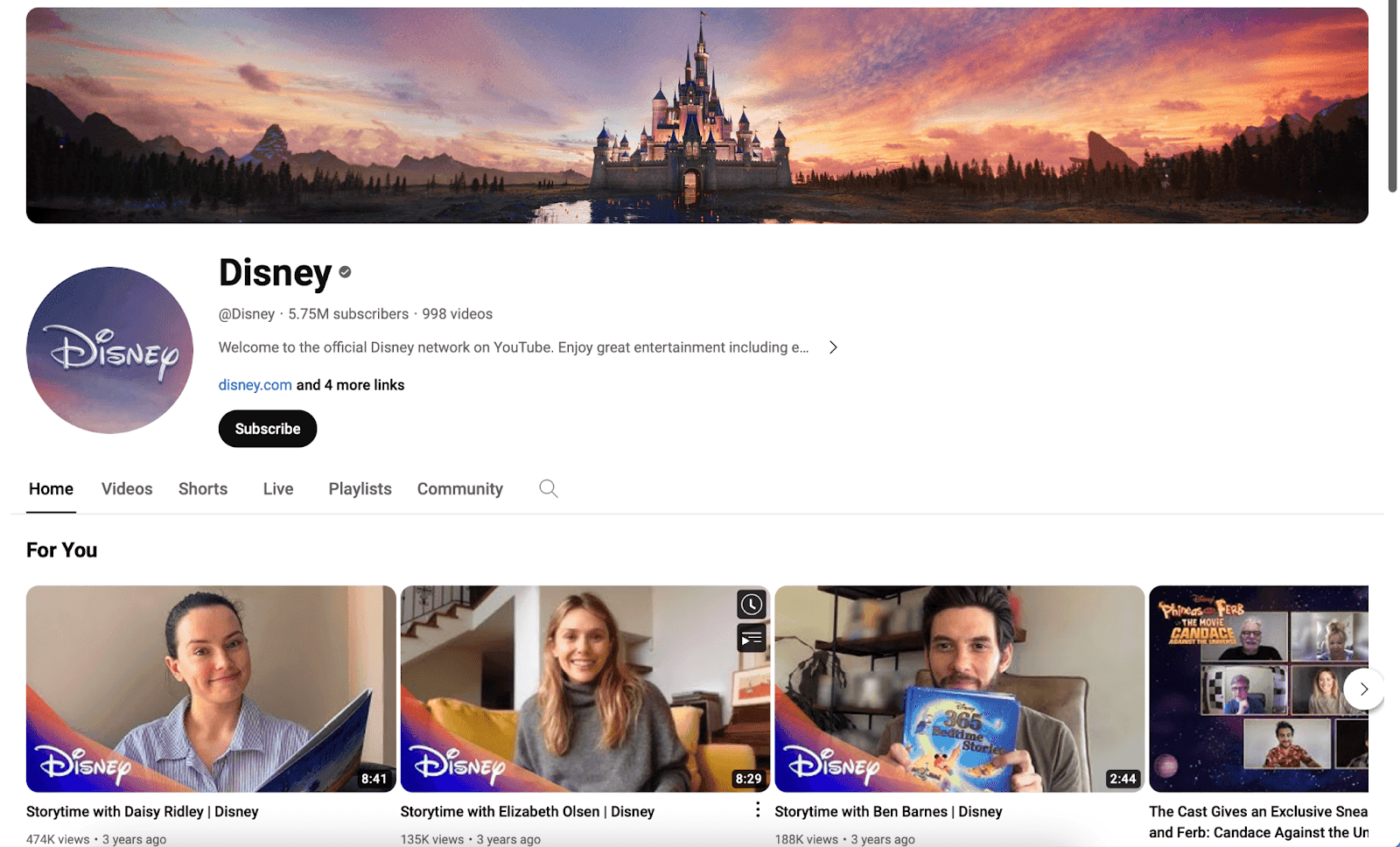Select the Playlists tab

(359, 488)
